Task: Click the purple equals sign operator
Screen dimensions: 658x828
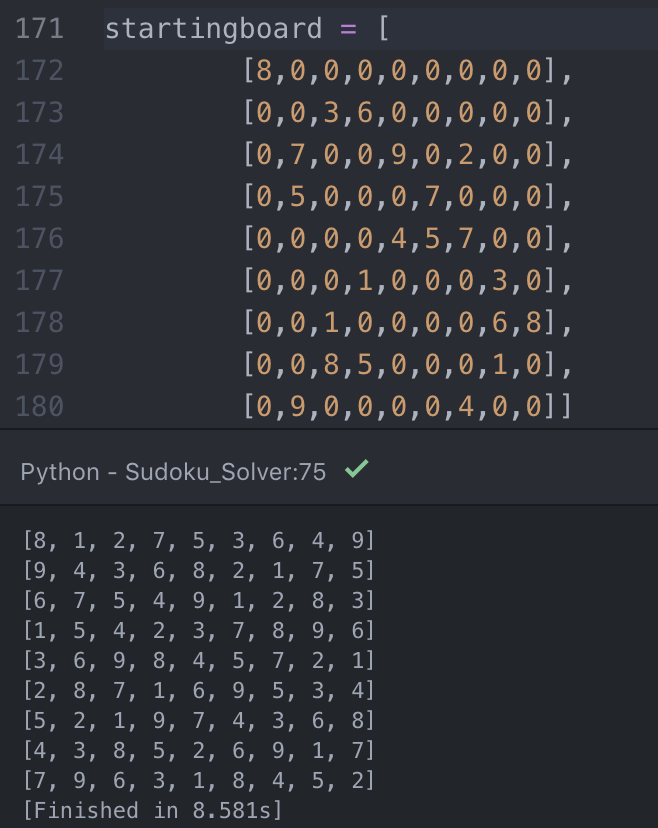Action: click(x=348, y=29)
